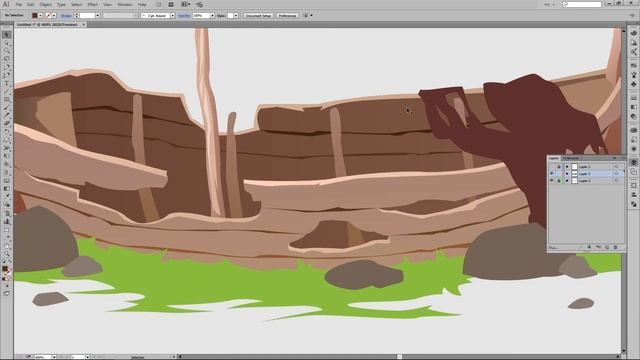Open Effect menu
This screenshot has height=360, width=640.
point(93,4)
